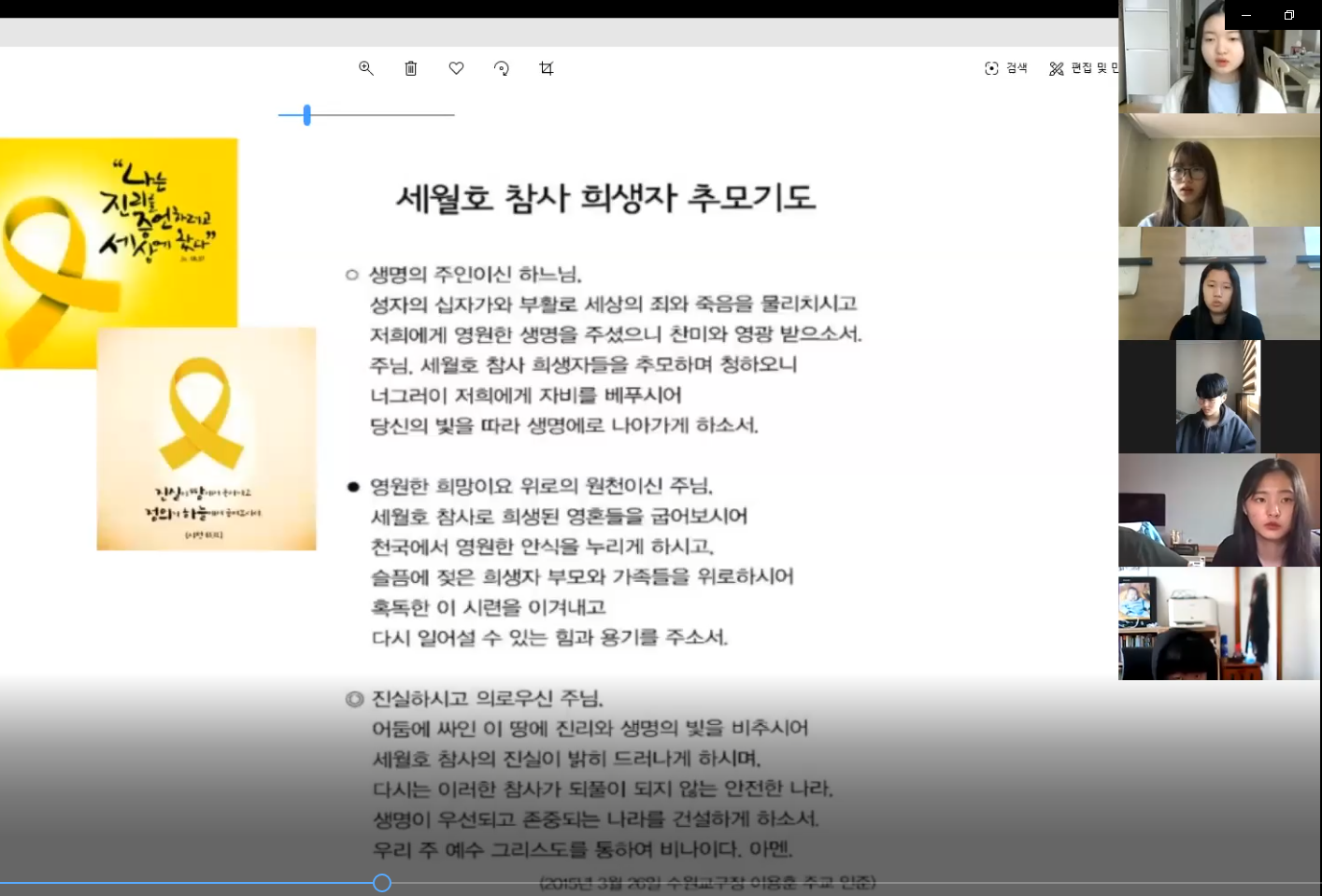
Task: Select video of participant in black top by wall
Action: click(1219, 284)
